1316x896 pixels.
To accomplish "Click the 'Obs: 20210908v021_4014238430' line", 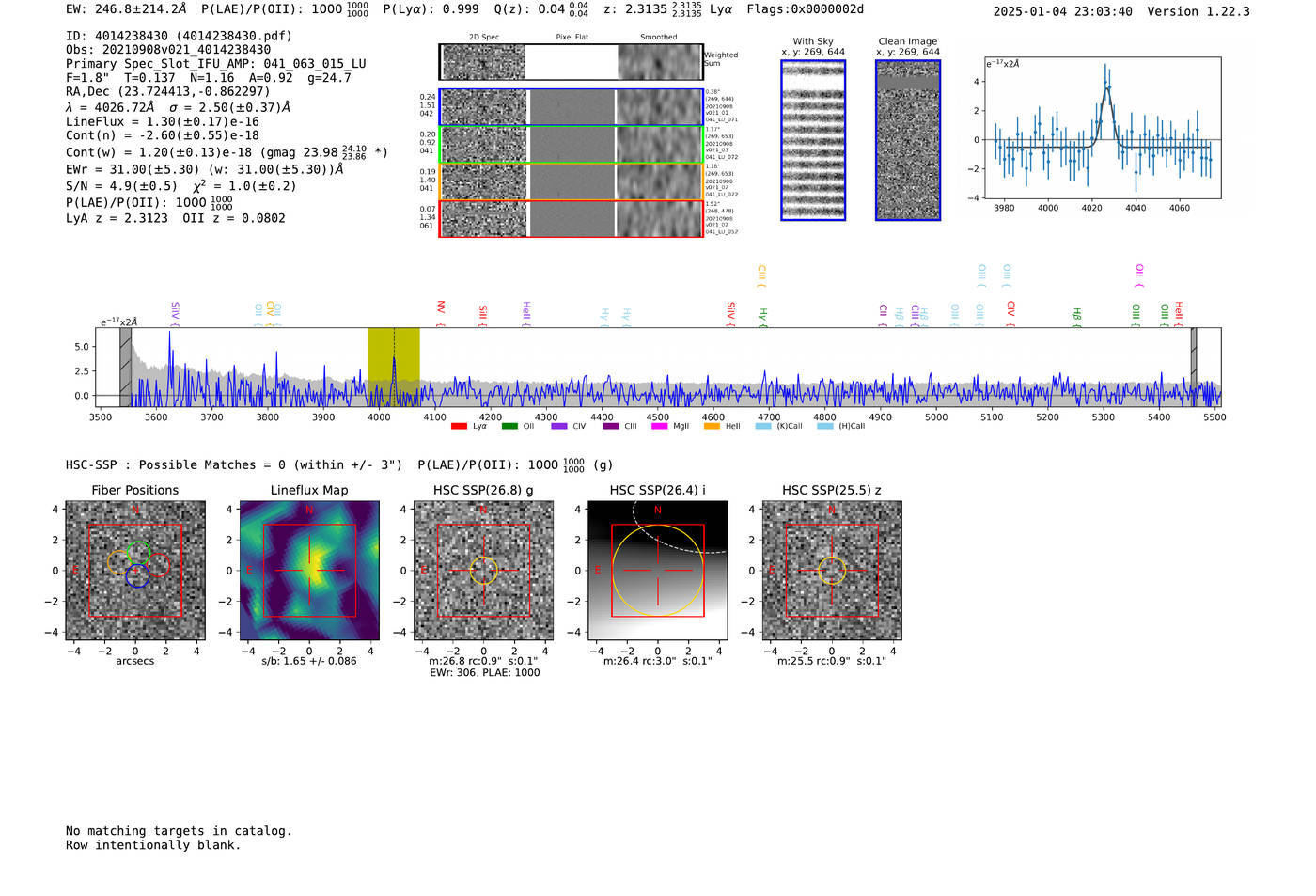I will pyautogui.click(x=168, y=50).
